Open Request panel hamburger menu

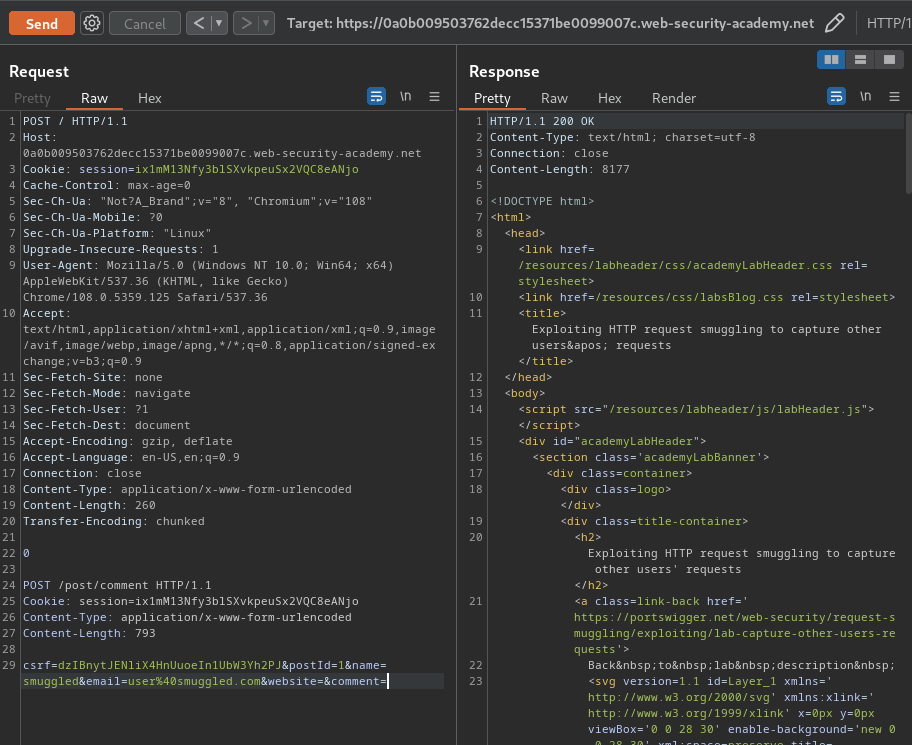click(434, 97)
